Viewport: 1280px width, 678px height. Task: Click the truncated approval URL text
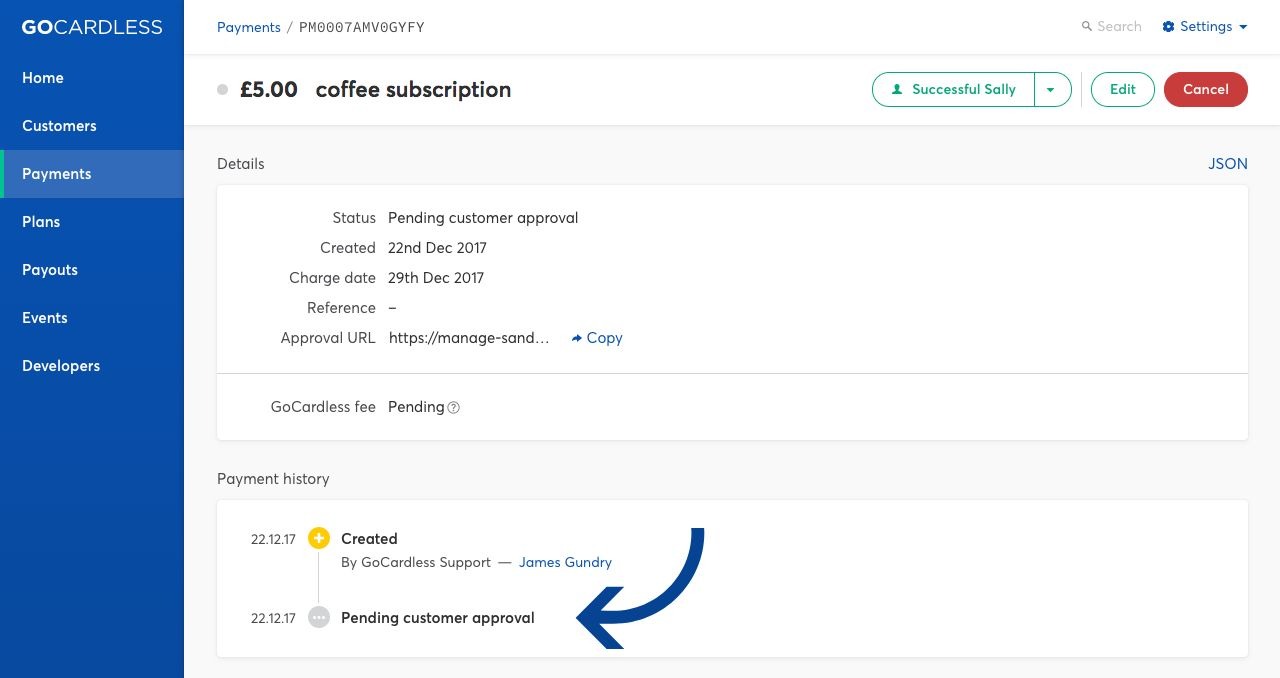click(x=469, y=338)
